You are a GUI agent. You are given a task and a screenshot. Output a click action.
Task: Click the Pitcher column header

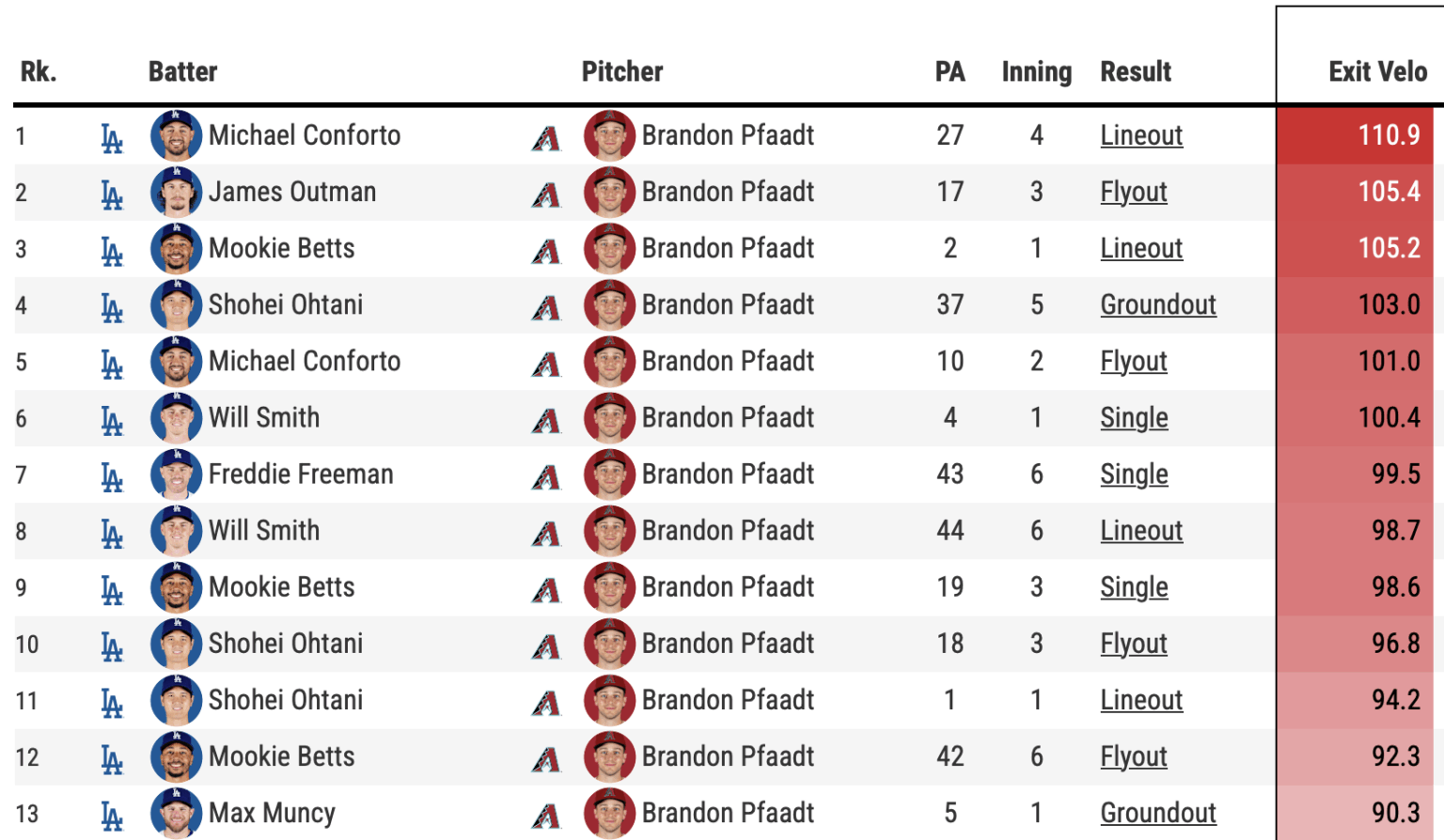click(621, 71)
